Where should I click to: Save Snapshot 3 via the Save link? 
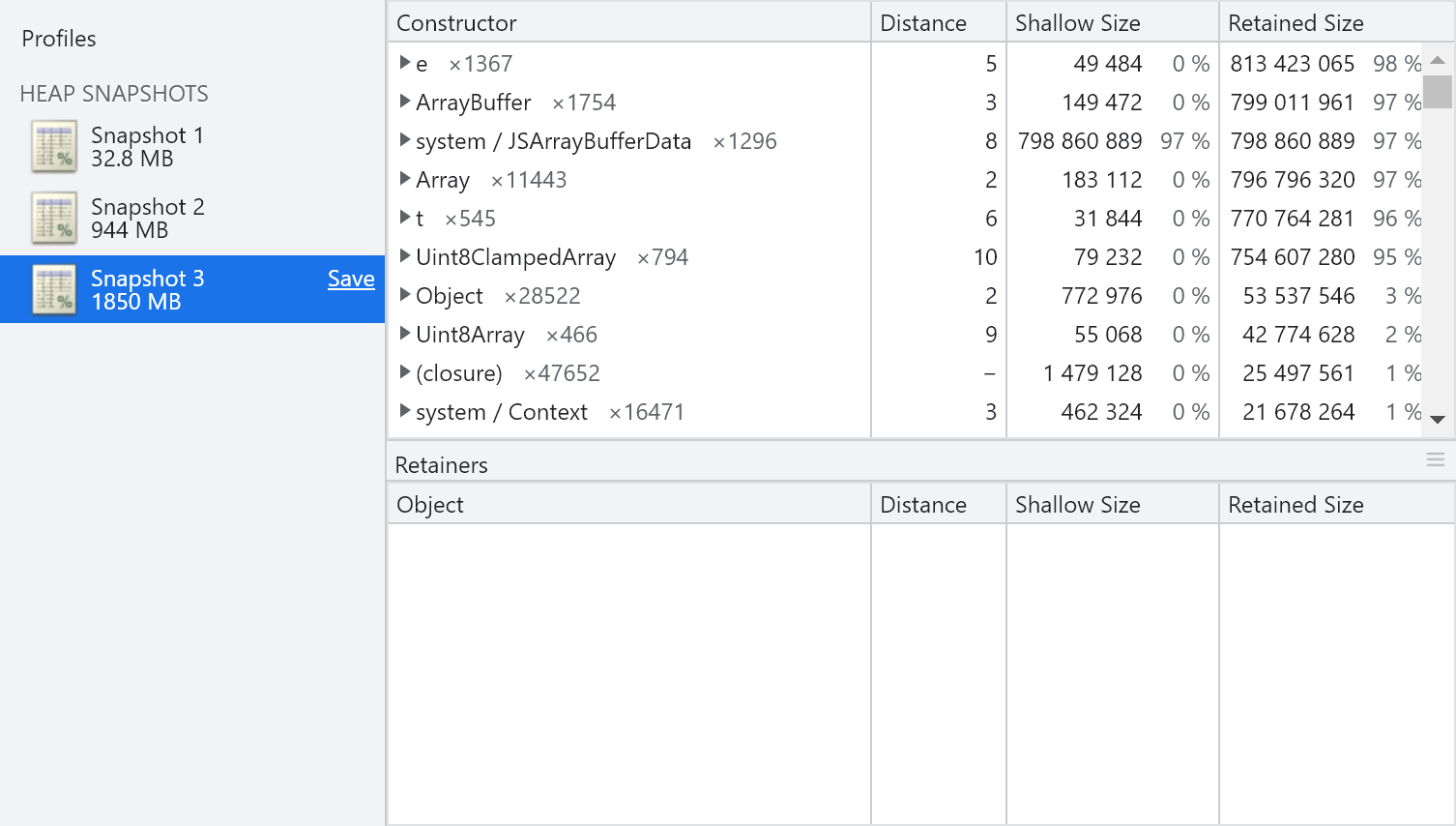click(x=351, y=279)
